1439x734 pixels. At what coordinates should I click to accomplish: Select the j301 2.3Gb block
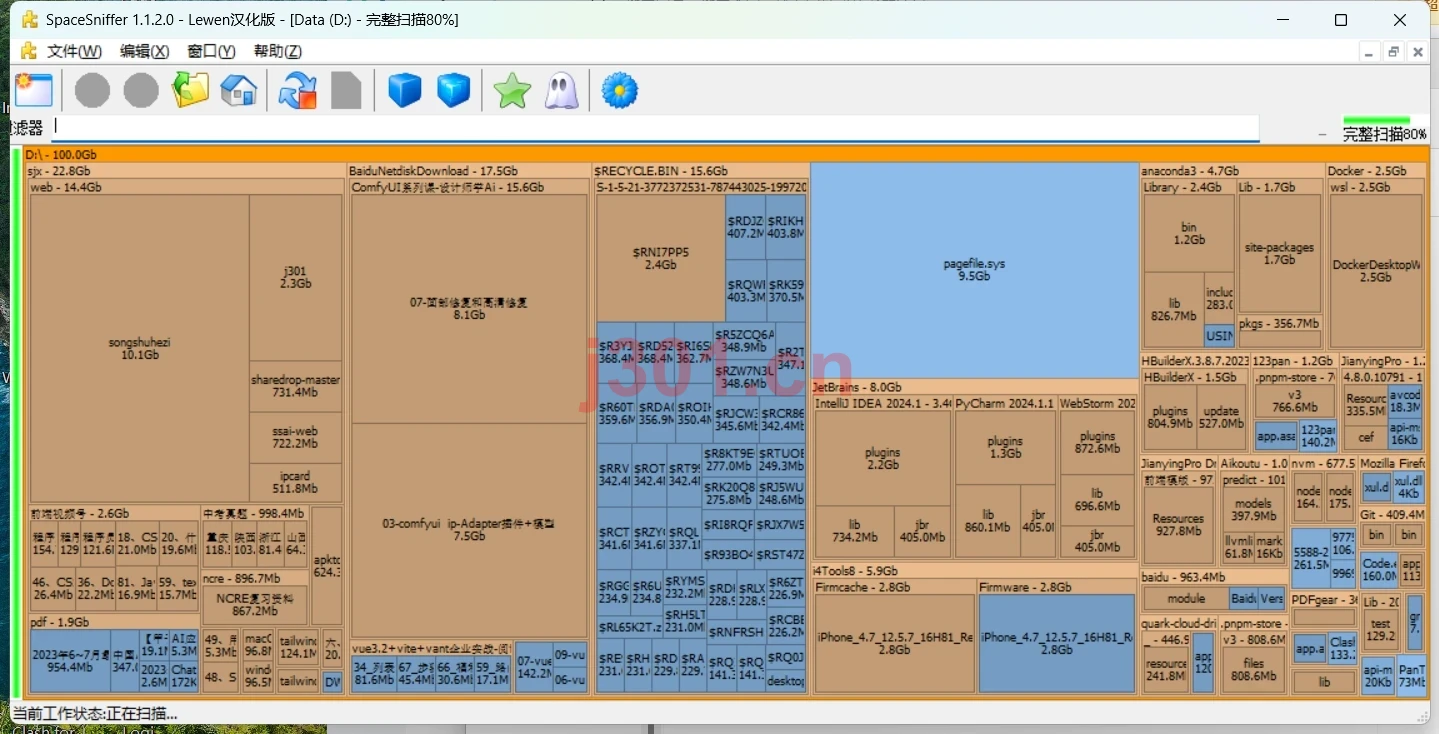pyautogui.click(x=296, y=277)
